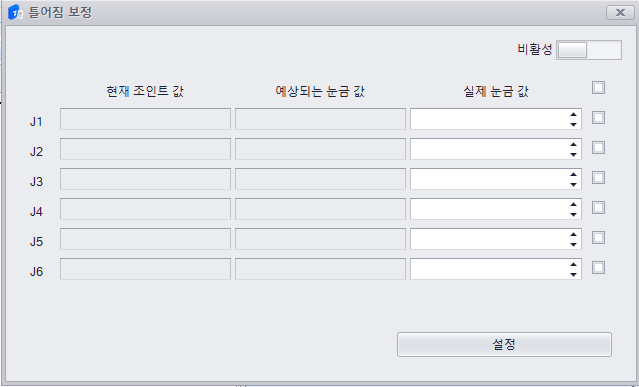The image size is (639, 387).
Task: Click the app icon in title bar
Action: (15, 12)
